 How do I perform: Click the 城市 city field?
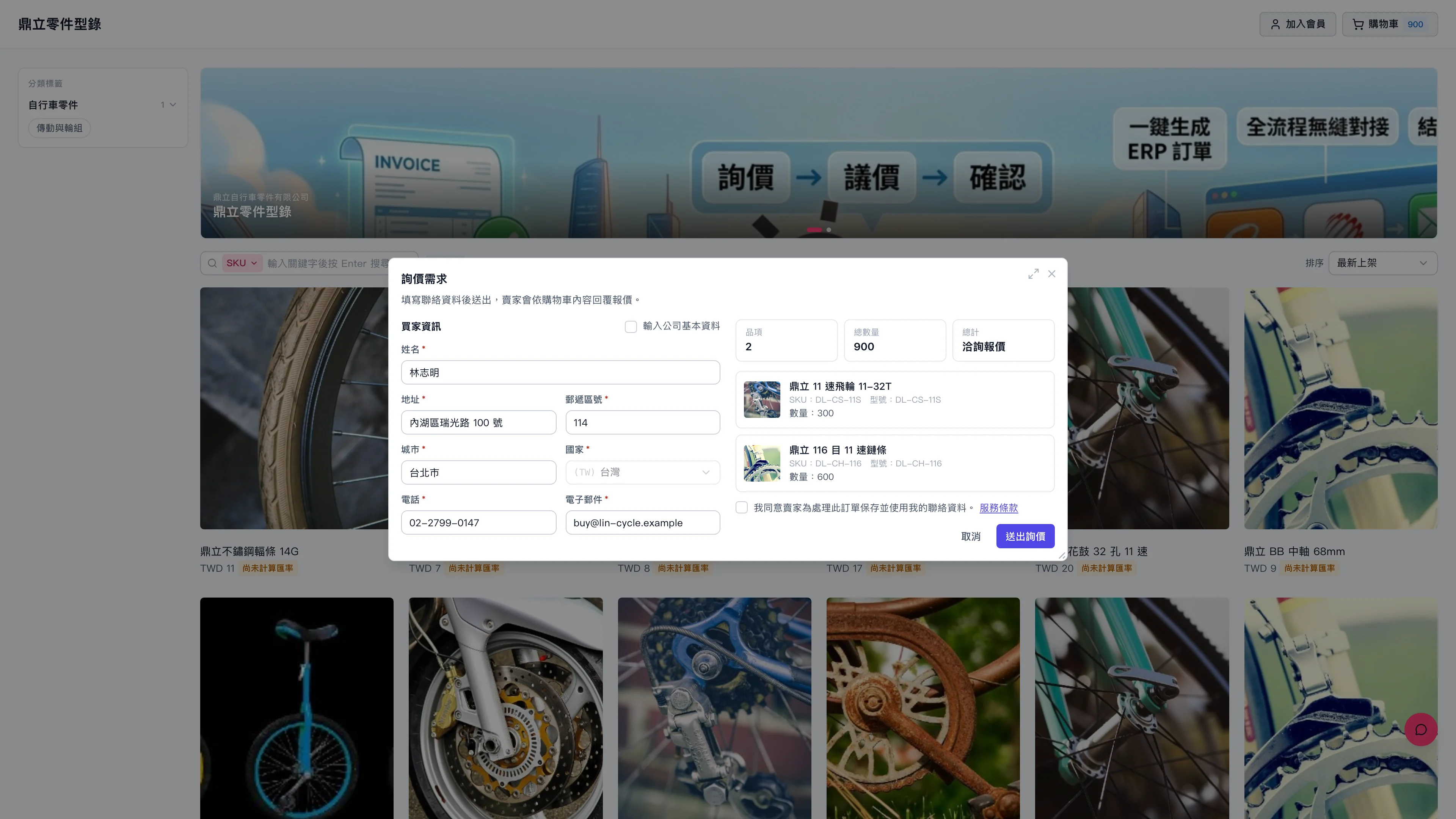coord(478,472)
